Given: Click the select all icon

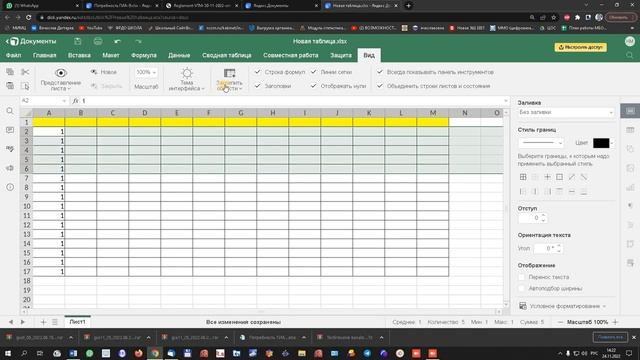Looking at the screenshot, I should click(x=25, y=86).
